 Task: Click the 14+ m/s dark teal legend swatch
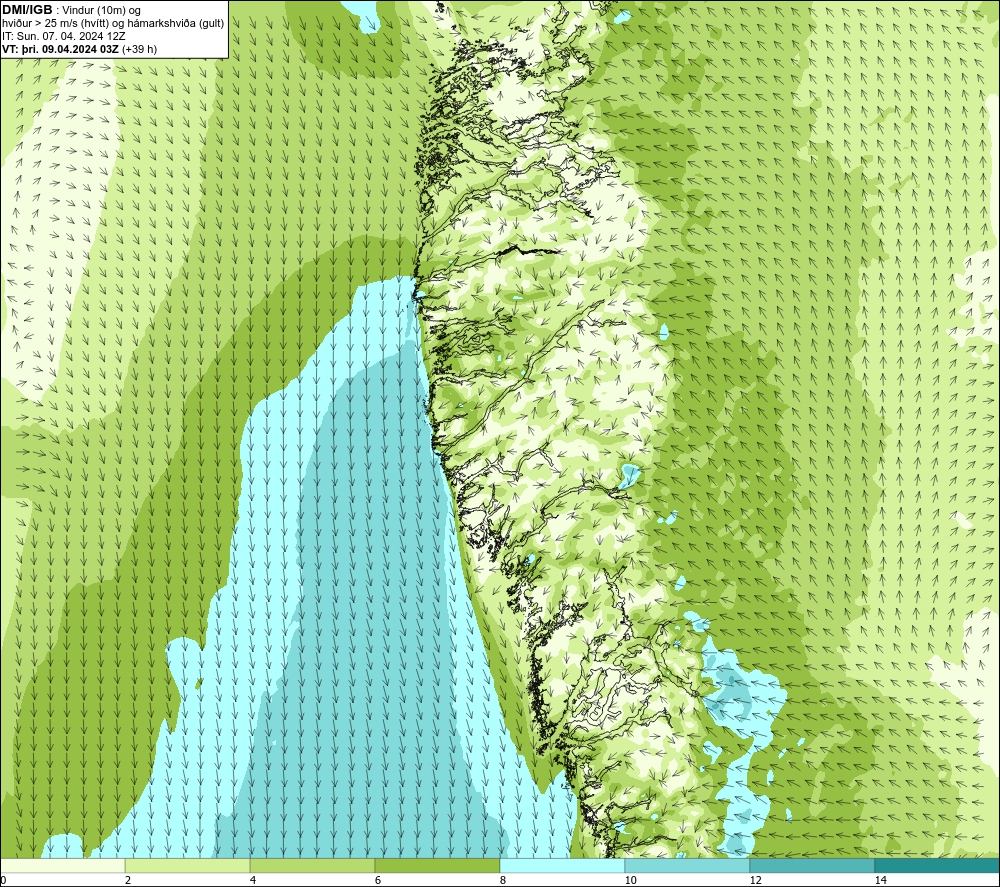click(937, 865)
